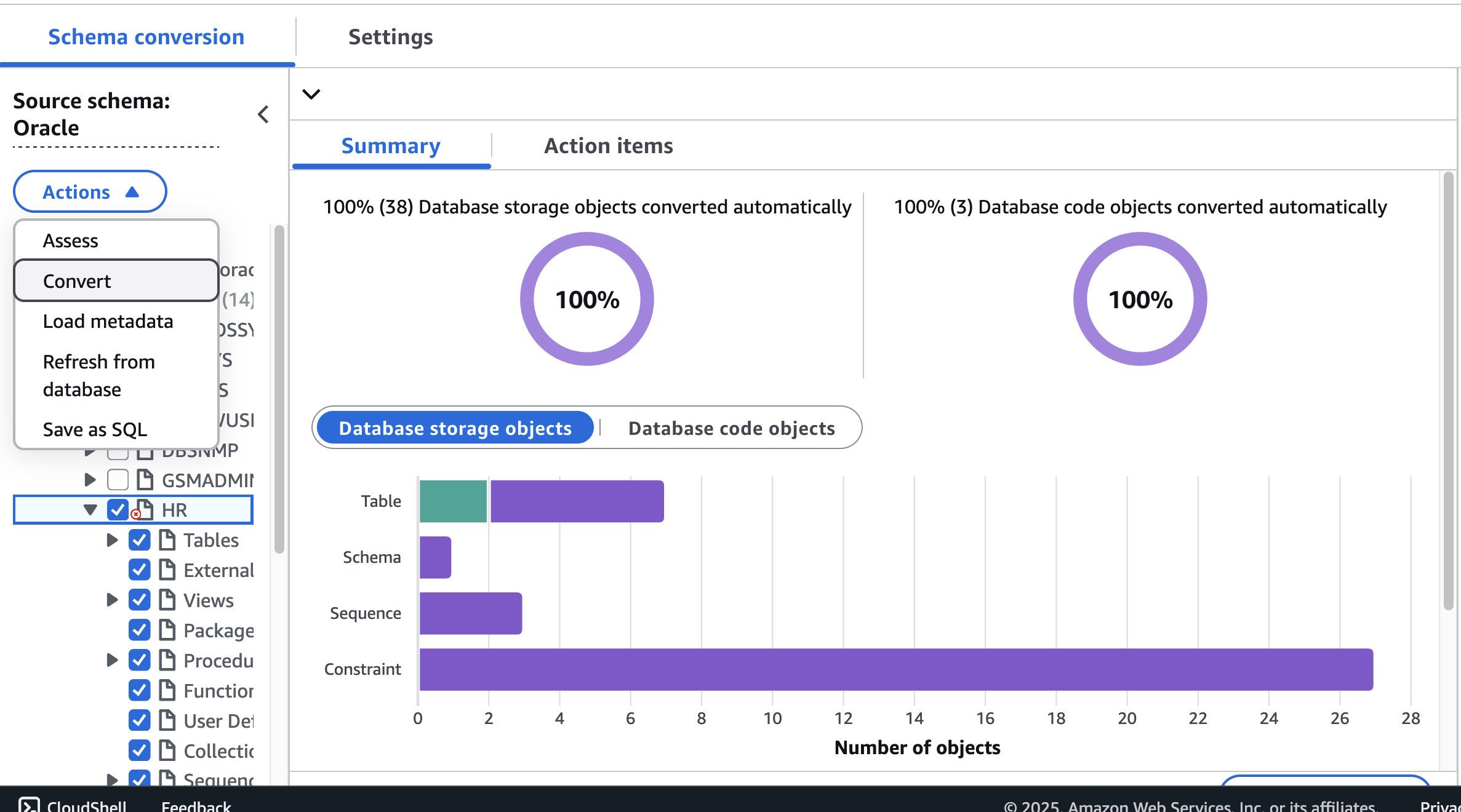Click the green Table bar segment
The width and height of the screenshot is (1461, 812).
[454, 501]
